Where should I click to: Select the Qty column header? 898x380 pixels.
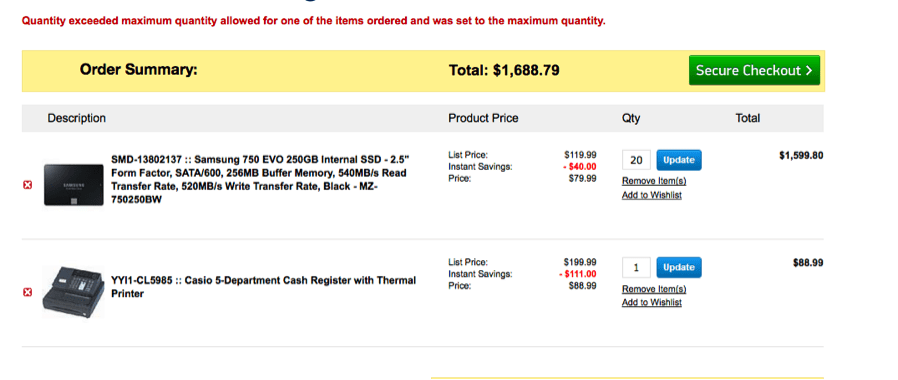pos(631,118)
